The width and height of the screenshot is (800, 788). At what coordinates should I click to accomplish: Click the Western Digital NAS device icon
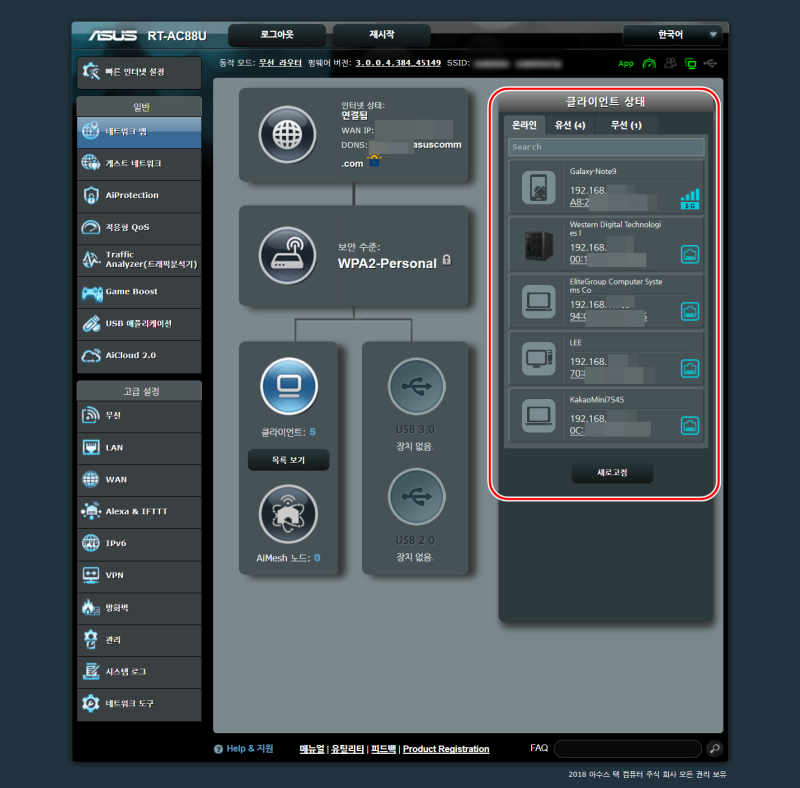pos(539,245)
